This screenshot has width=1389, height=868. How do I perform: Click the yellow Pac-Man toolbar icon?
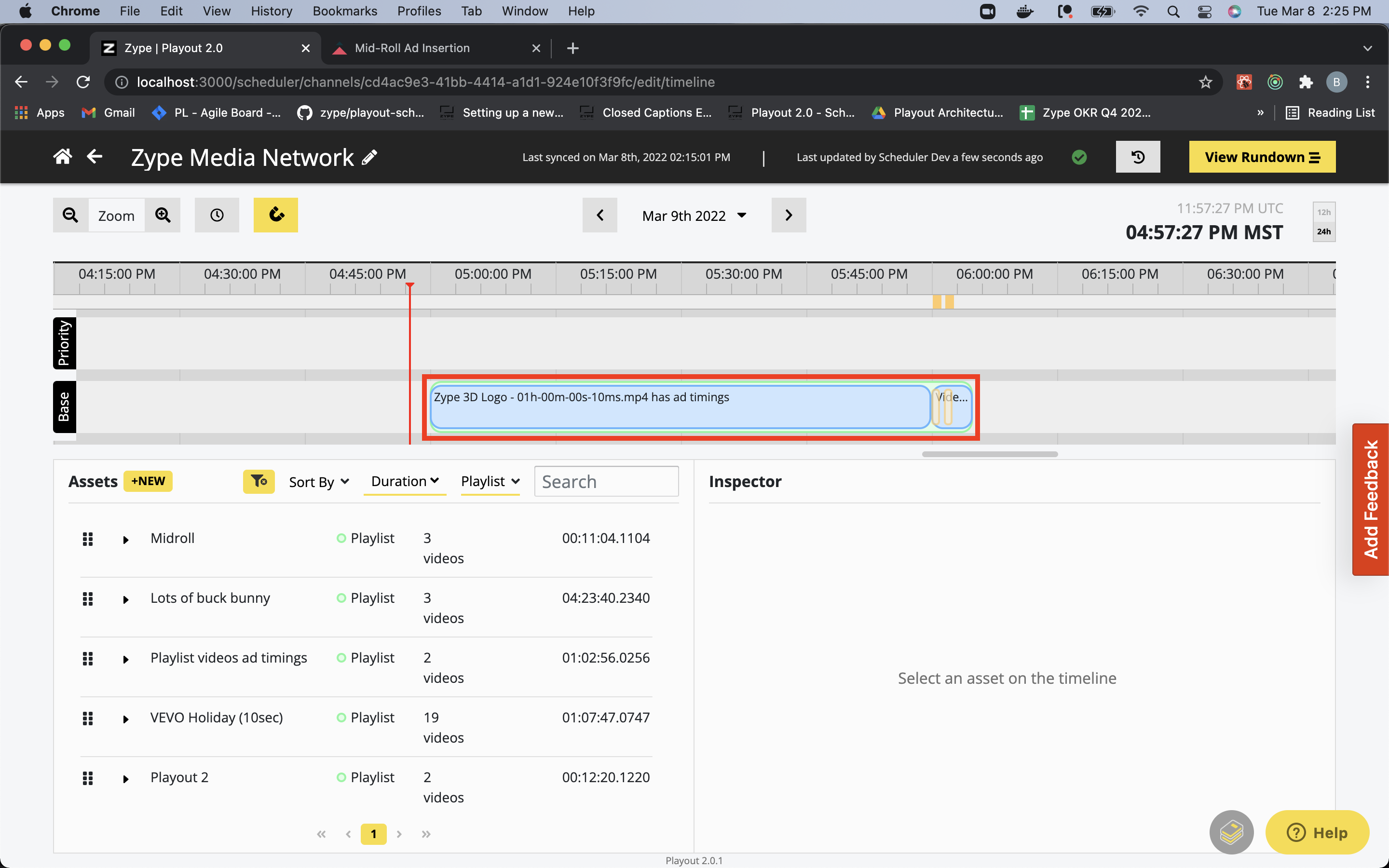tap(276, 215)
